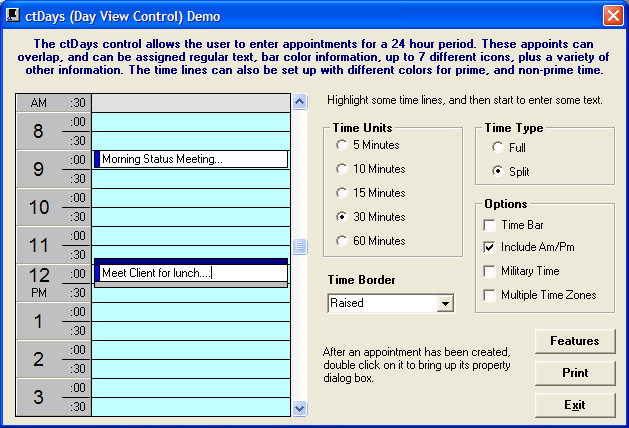Image resolution: width=629 pixels, height=428 pixels.
Task: Select the 9:30 time slot line
Action: 191,179
